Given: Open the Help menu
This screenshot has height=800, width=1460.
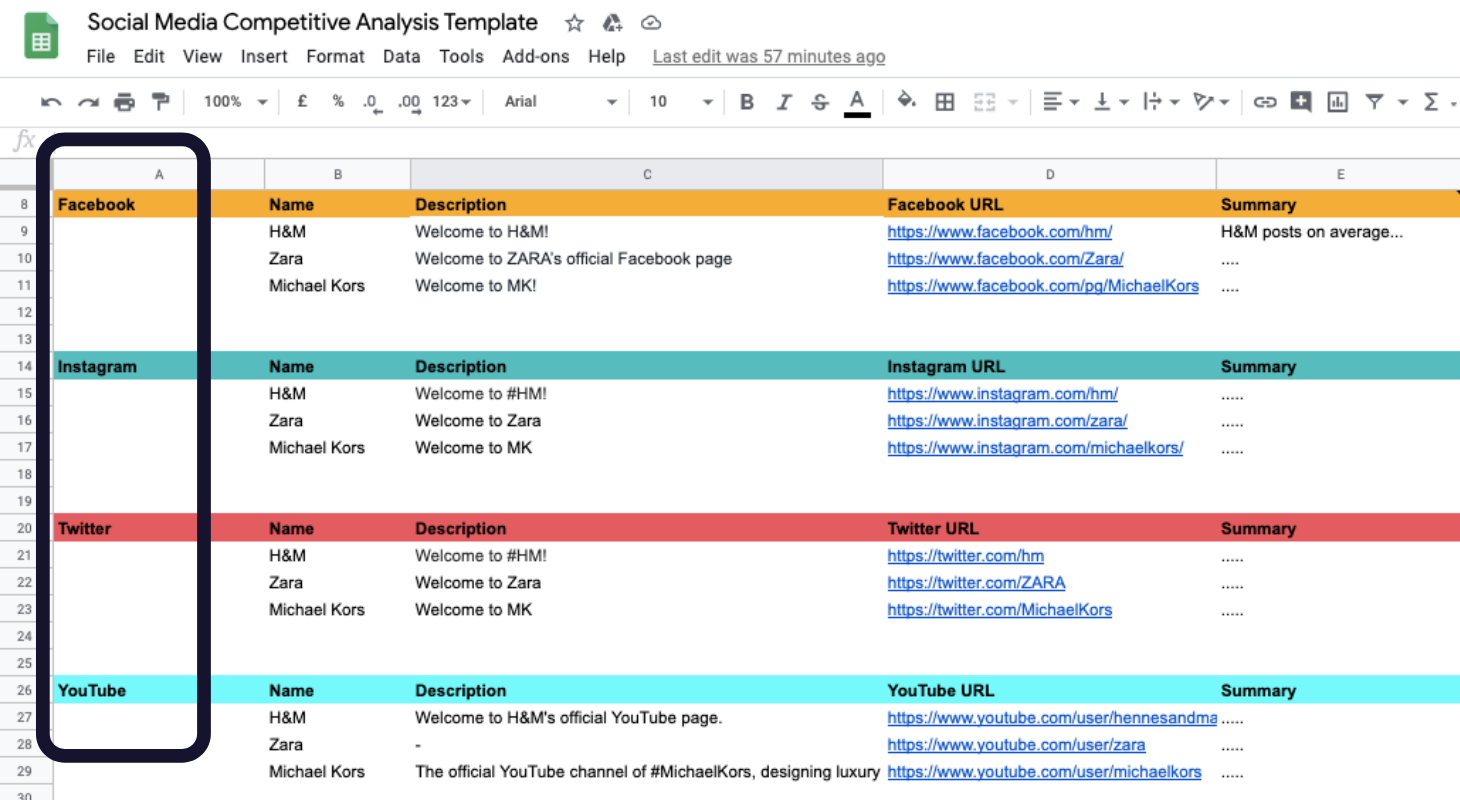Looking at the screenshot, I should coord(607,57).
